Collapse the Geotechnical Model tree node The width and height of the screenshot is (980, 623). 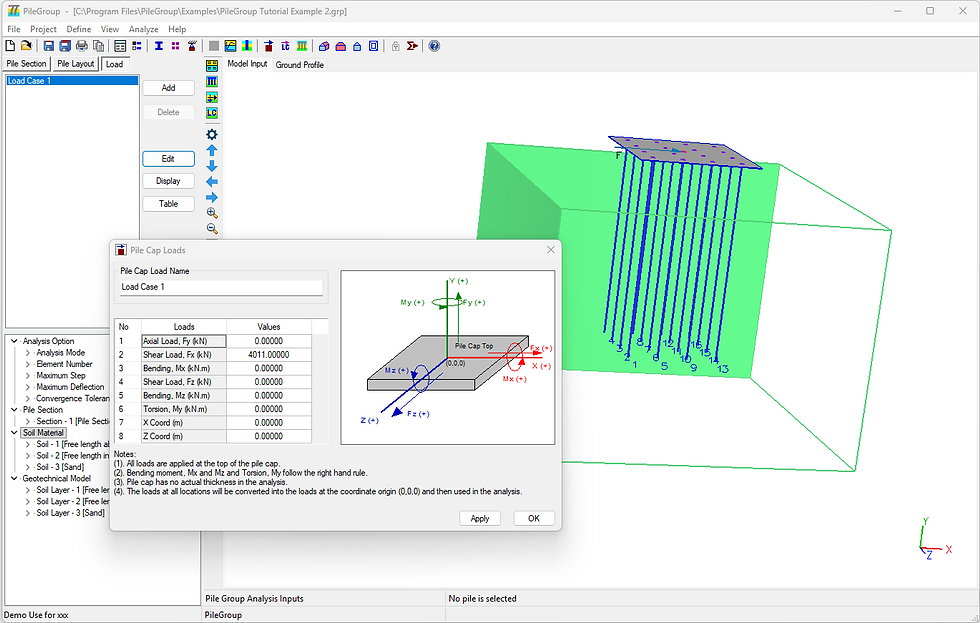14,479
